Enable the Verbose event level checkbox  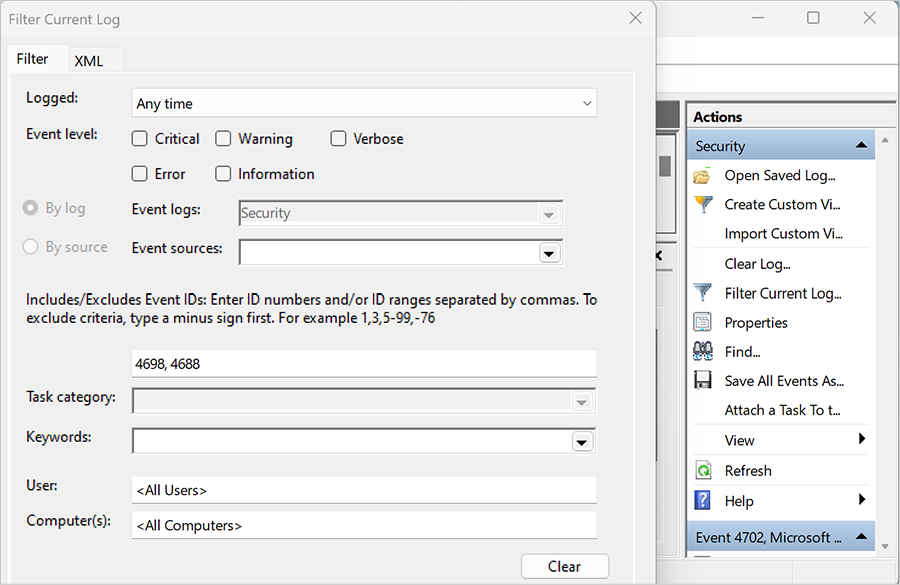coord(338,138)
